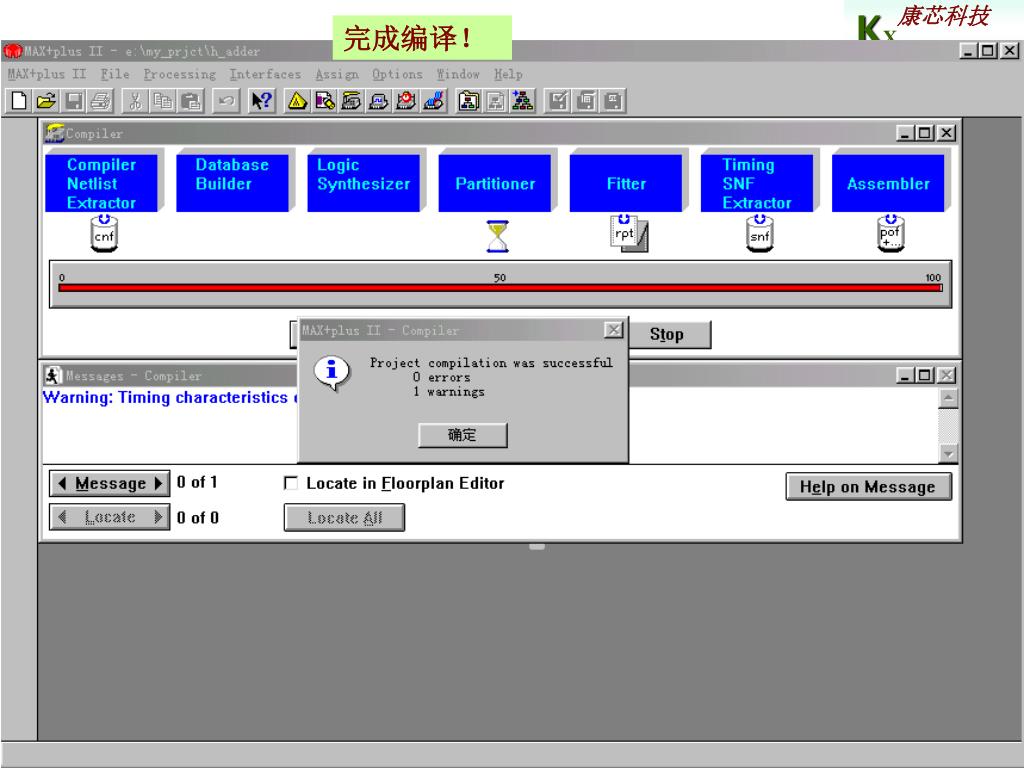Image resolution: width=1024 pixels, height=768 pixels.
Task: Click the Partitioner module box
Action: 495,184
